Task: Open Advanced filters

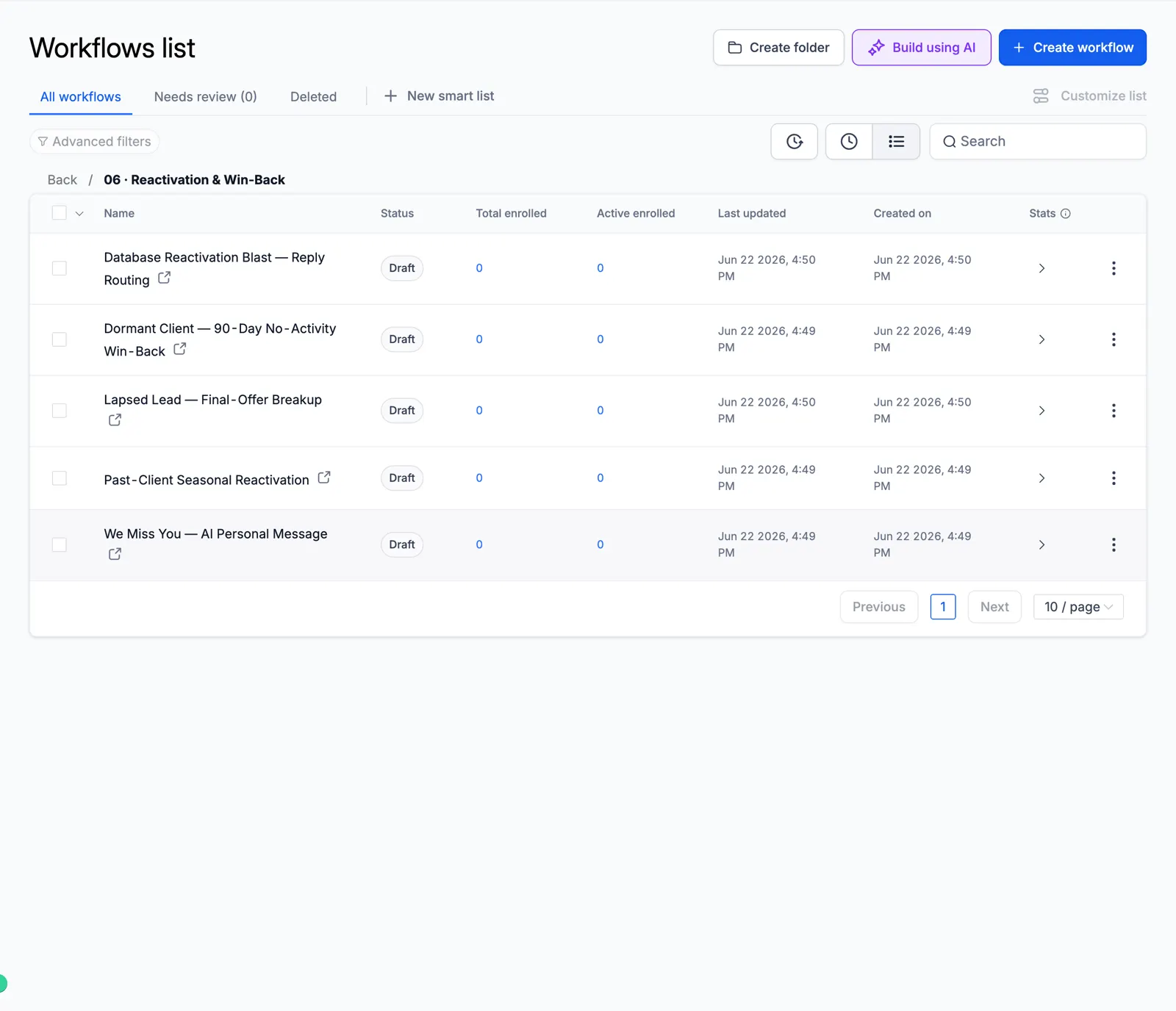Action: tap(94, 142)
